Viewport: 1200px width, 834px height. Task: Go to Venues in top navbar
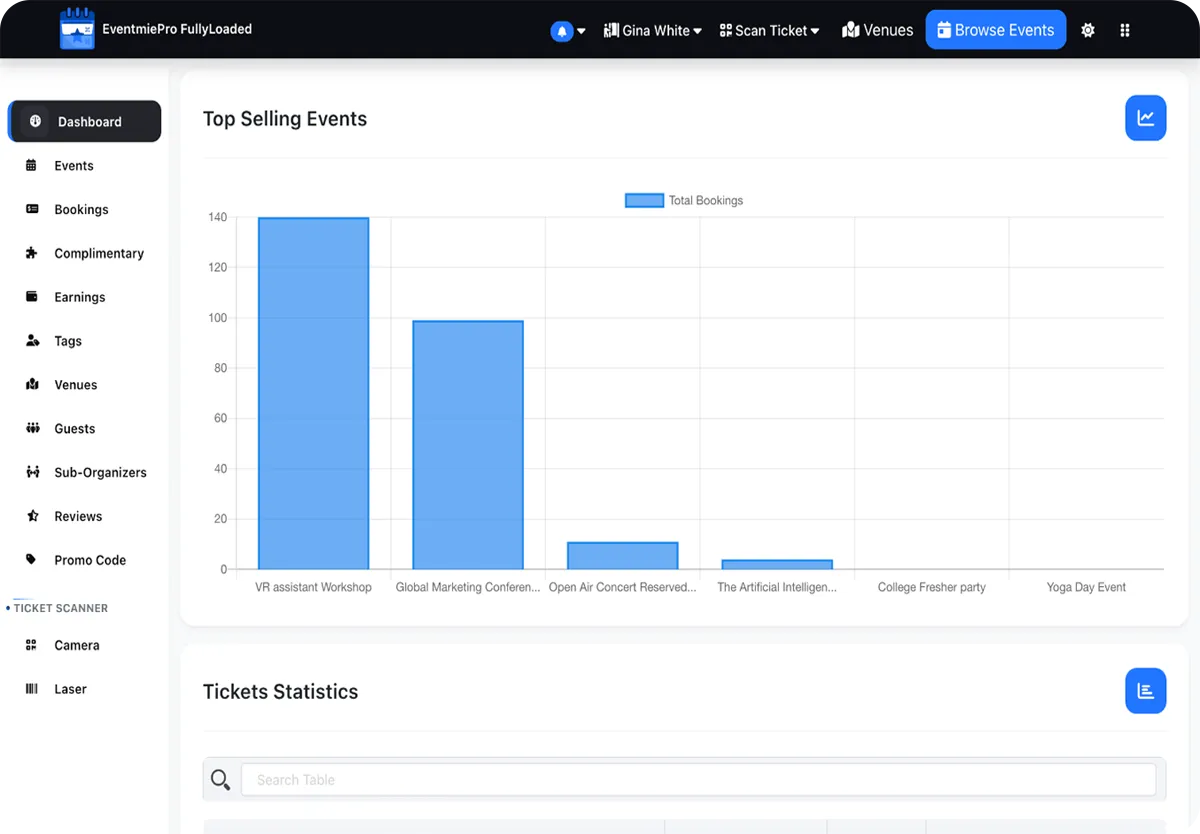click(878, 30)
